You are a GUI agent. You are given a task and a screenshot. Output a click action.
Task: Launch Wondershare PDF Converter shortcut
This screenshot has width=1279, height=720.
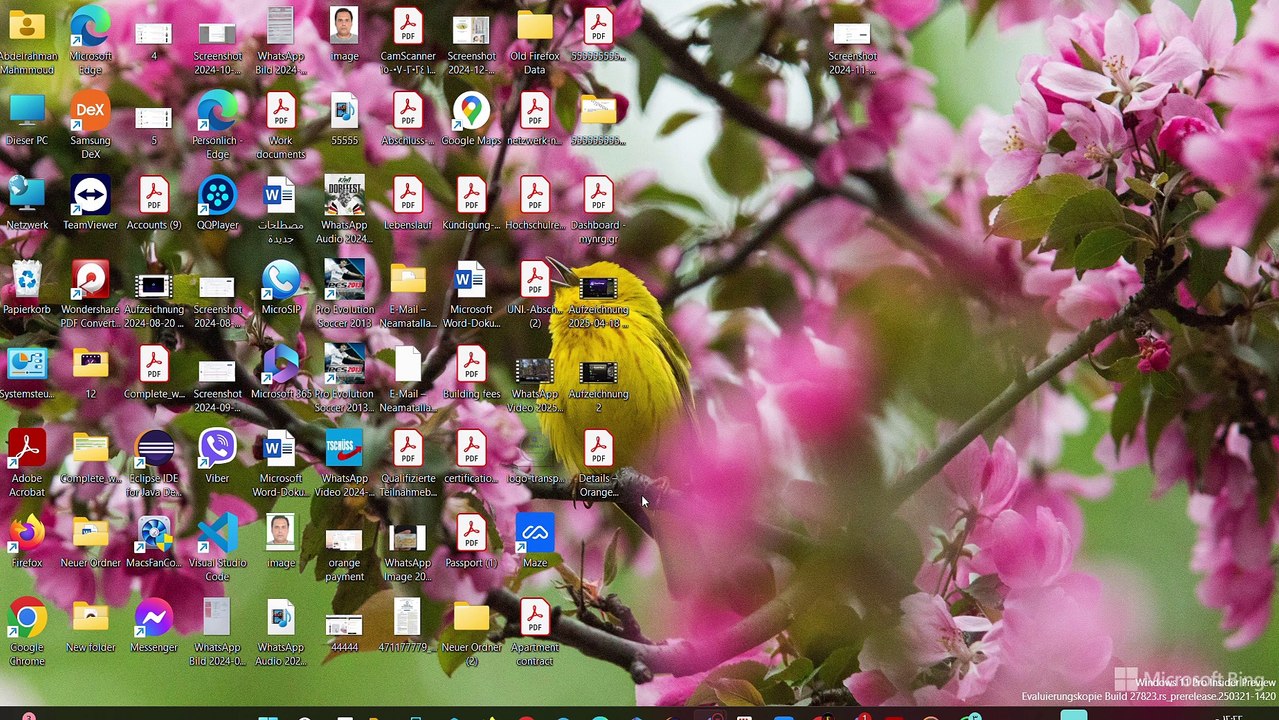pyautogui.click(x=90, y=294)
